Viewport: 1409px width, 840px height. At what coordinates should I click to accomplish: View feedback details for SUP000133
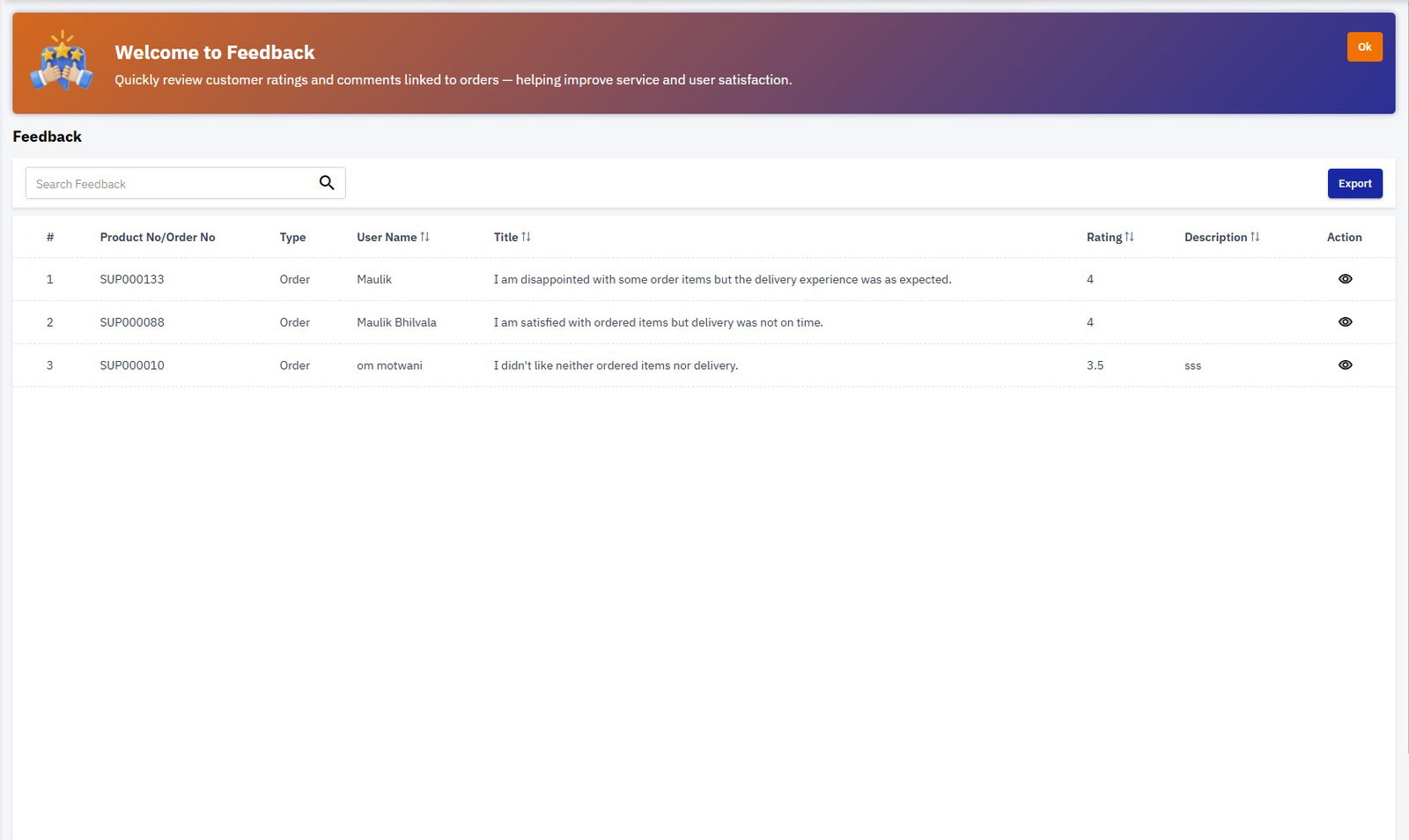click(1345, 279)
